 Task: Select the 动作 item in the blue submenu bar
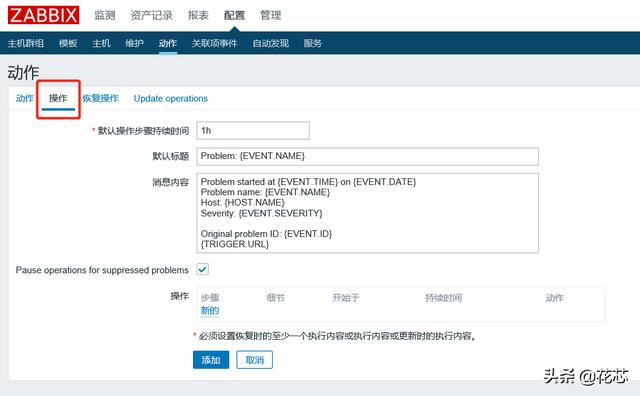pyautogui.click(x=168, y=43)
